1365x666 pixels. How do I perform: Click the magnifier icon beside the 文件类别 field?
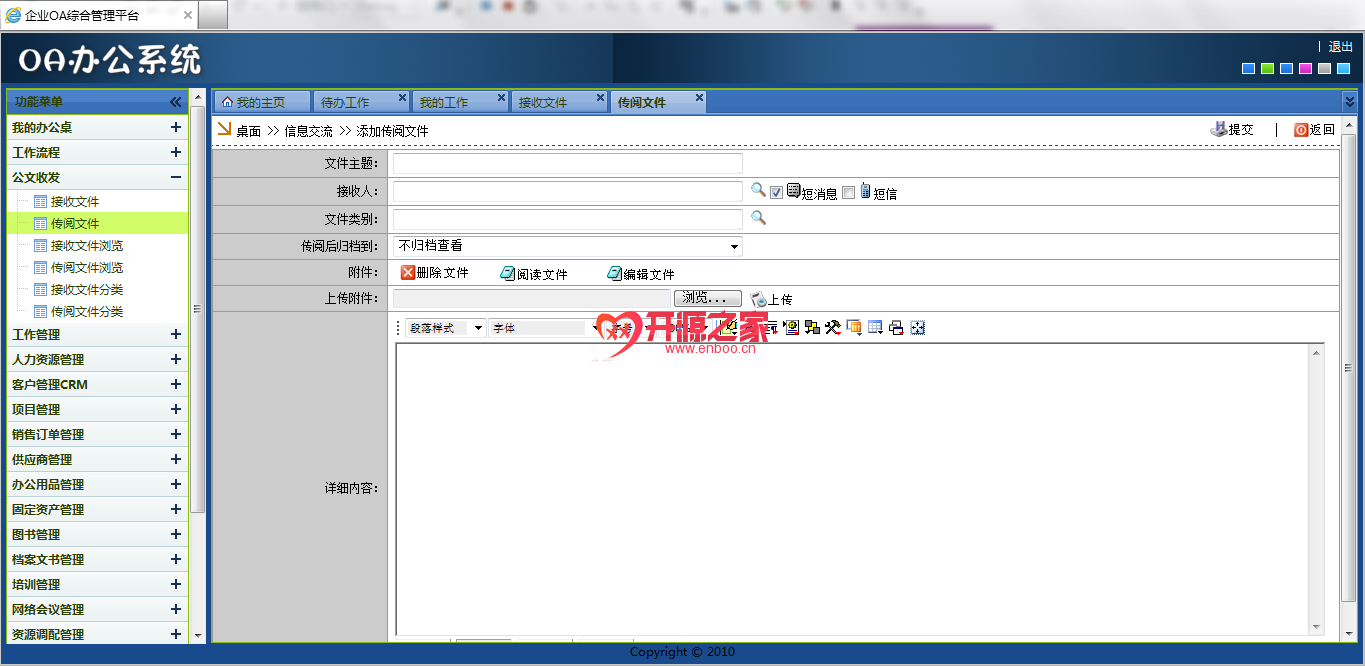tap(758, 217)
